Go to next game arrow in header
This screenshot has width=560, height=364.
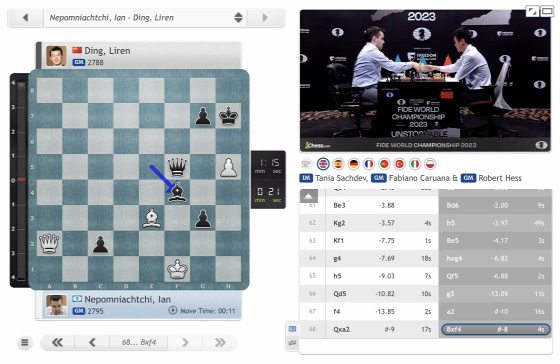pyautogui.click(x=265, y=18)
